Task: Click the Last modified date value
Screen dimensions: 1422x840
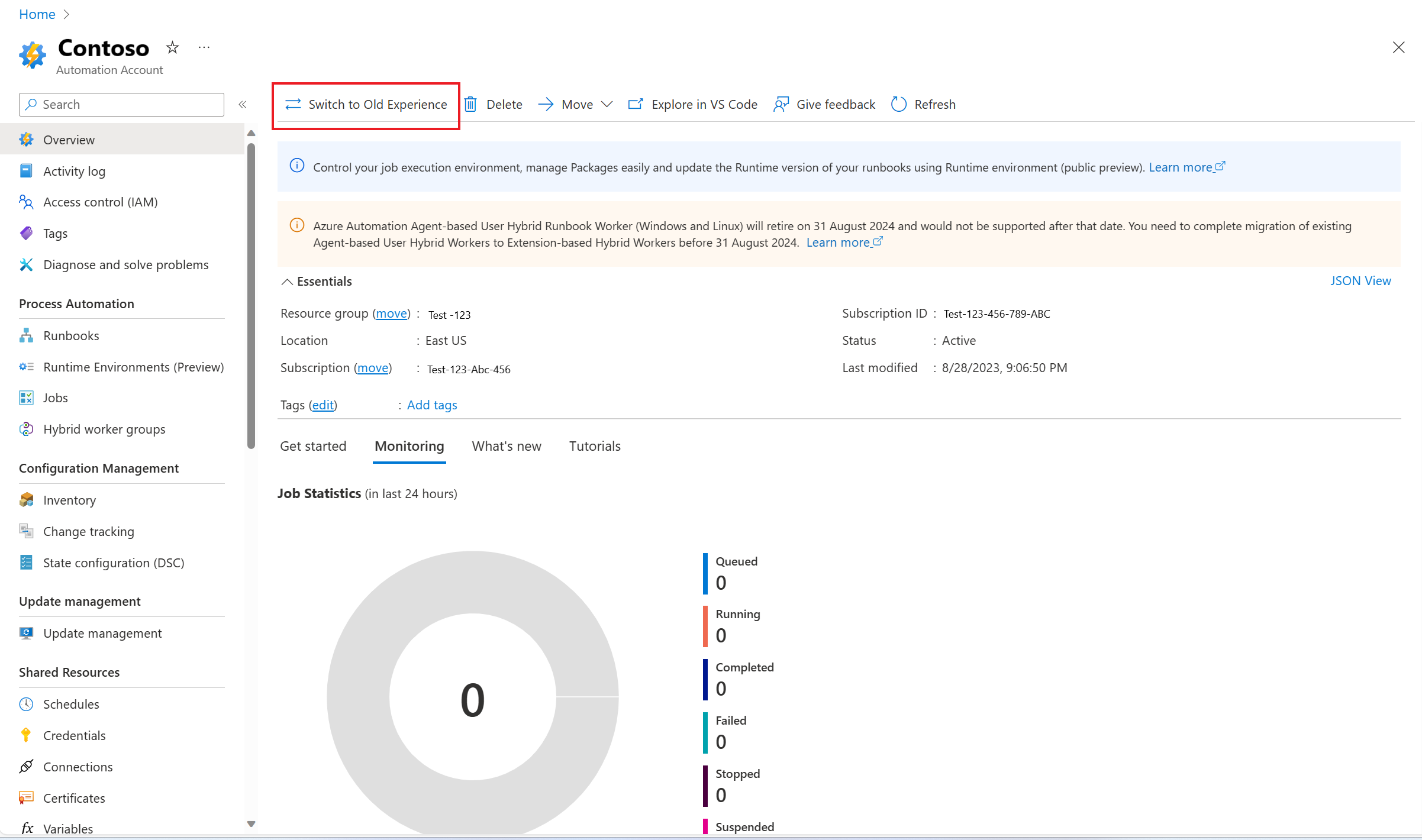Action: [x=1004, y=368]
